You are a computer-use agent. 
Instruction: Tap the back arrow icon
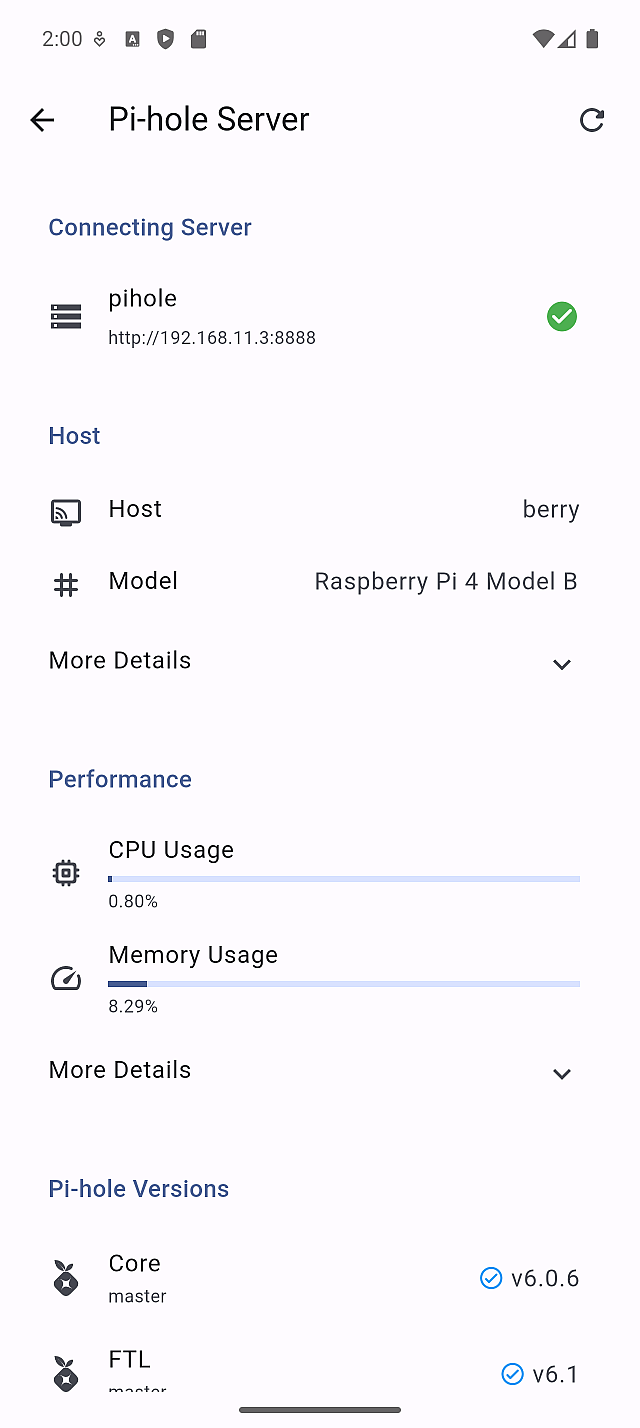pyautogui.click(x=42, y=120)
